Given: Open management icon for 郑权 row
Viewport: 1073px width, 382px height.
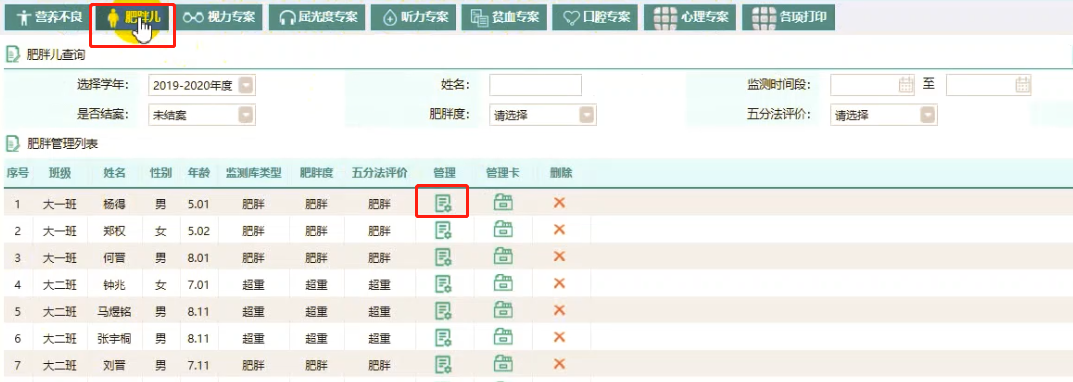Looking at the screenshot, I should 443,230.
